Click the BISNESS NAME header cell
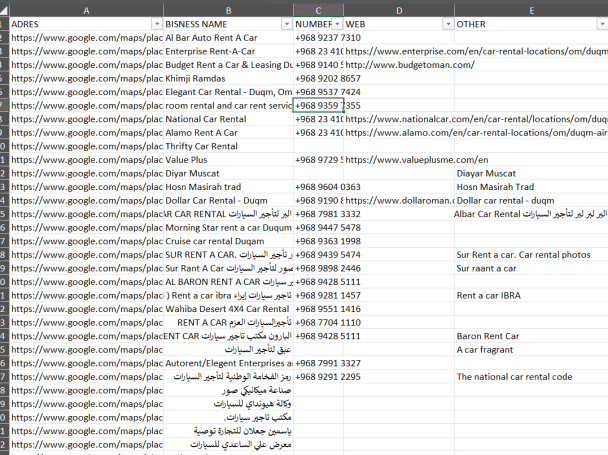This screenshot has width=608, height=455. pos(228,24)
